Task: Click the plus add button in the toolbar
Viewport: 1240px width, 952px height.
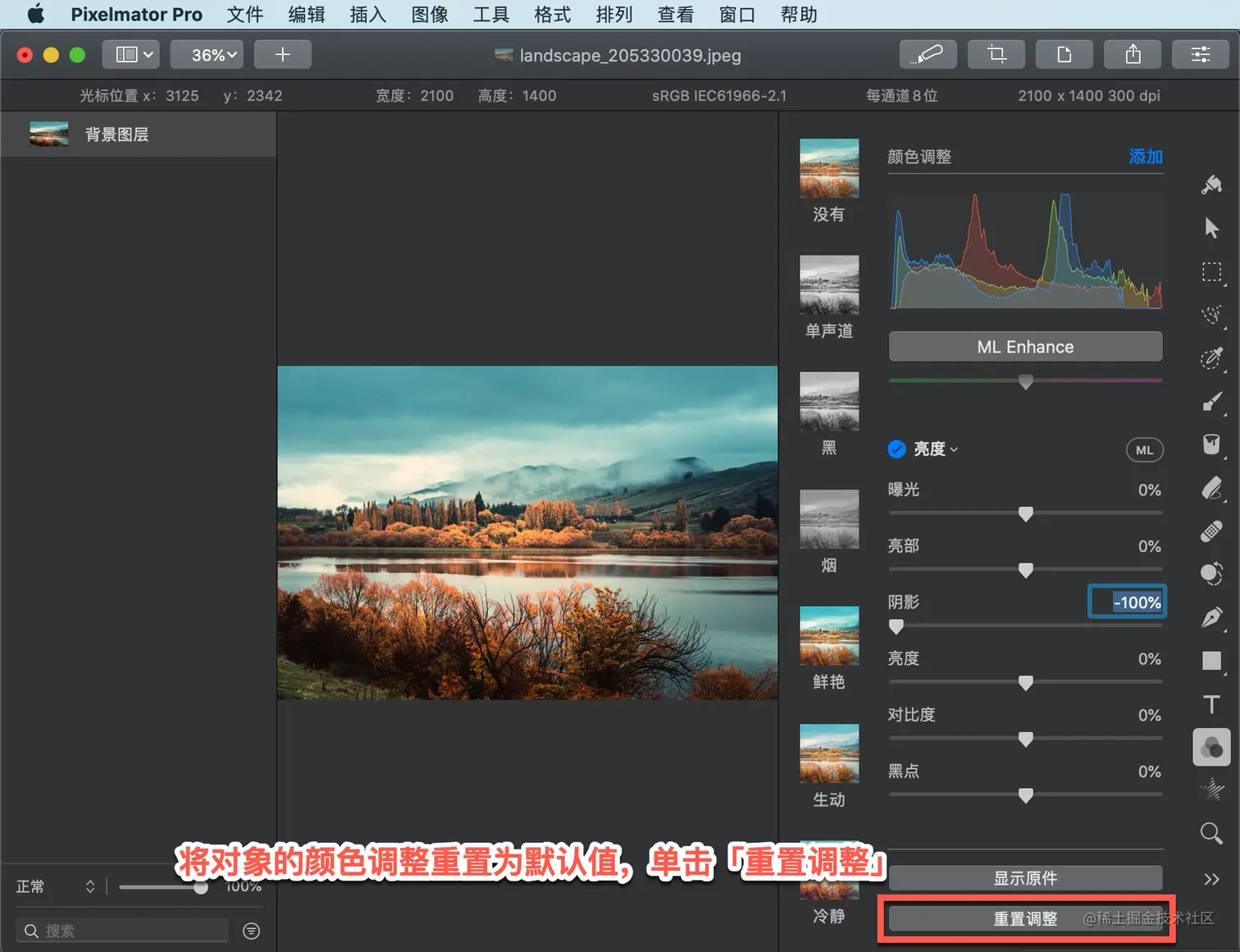Action: tap(282, 54)
